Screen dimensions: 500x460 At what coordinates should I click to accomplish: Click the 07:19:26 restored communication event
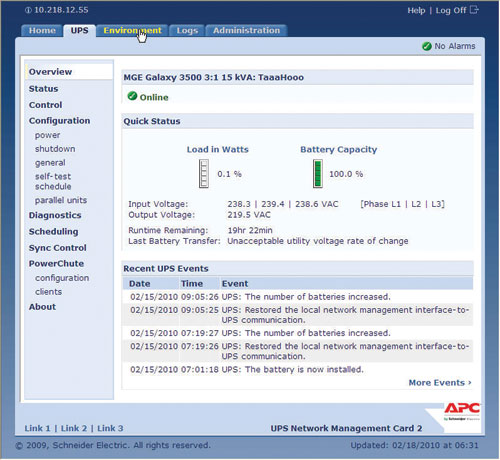point(297,351)
